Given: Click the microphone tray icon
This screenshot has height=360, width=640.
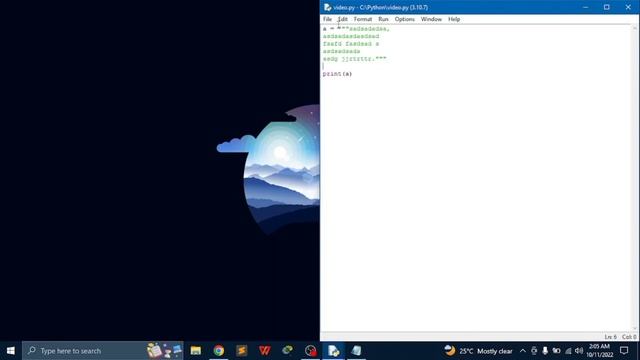Looking at the screenshot, I should (545, 351).
